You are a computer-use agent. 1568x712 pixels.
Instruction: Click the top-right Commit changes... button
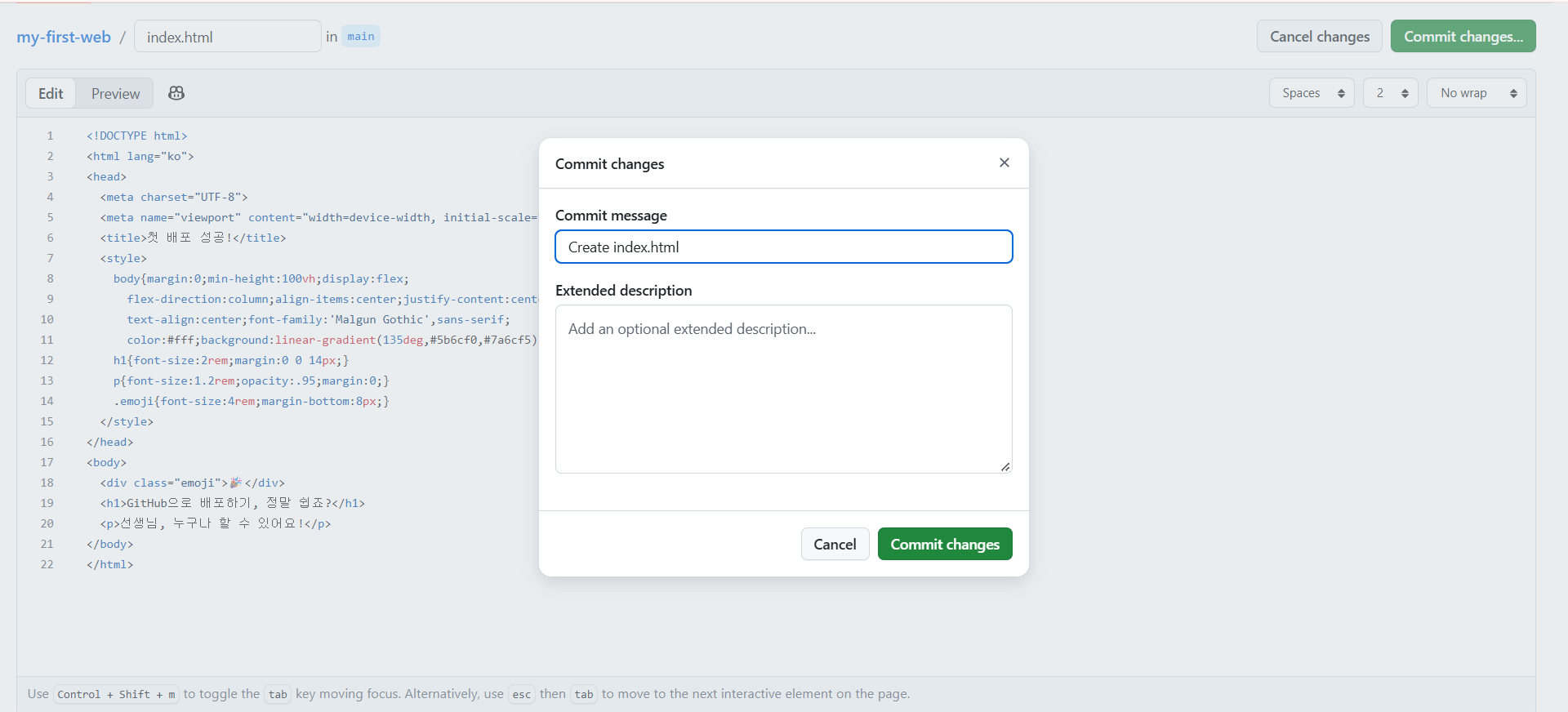[1463, 36]
